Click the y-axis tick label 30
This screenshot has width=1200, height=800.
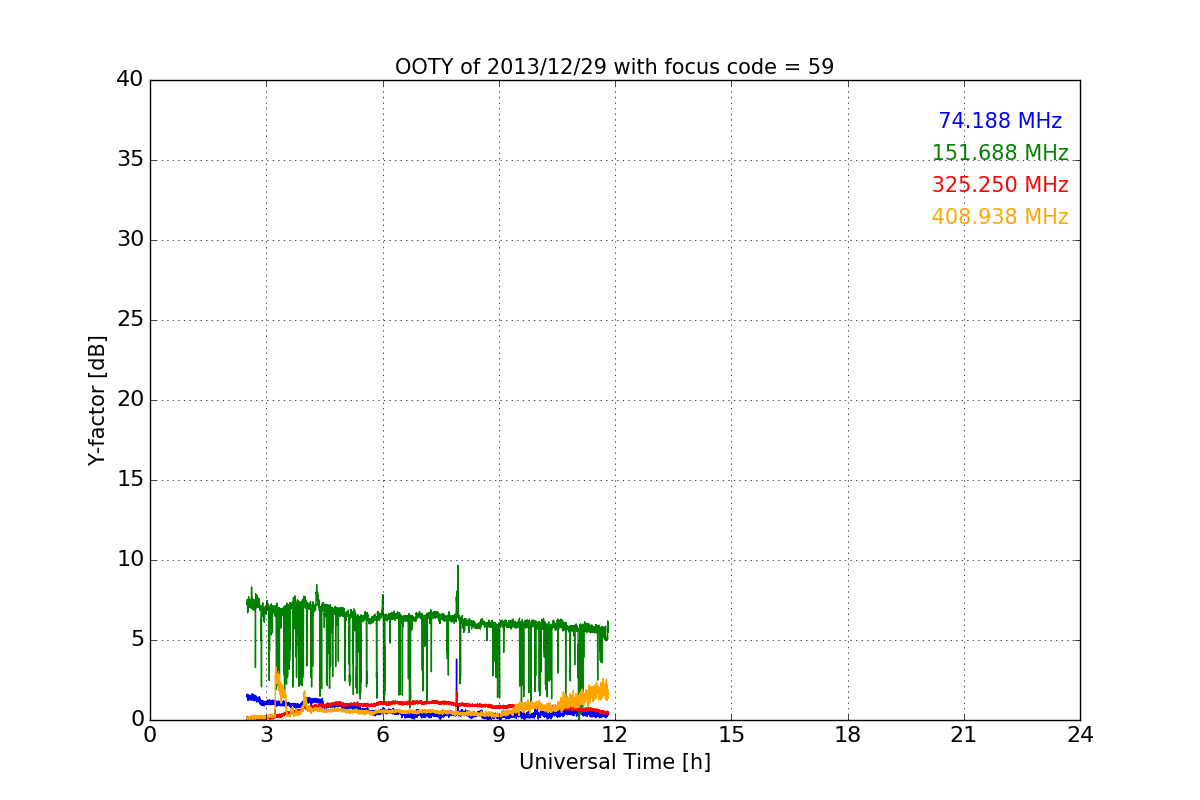(x=130, y=240)
